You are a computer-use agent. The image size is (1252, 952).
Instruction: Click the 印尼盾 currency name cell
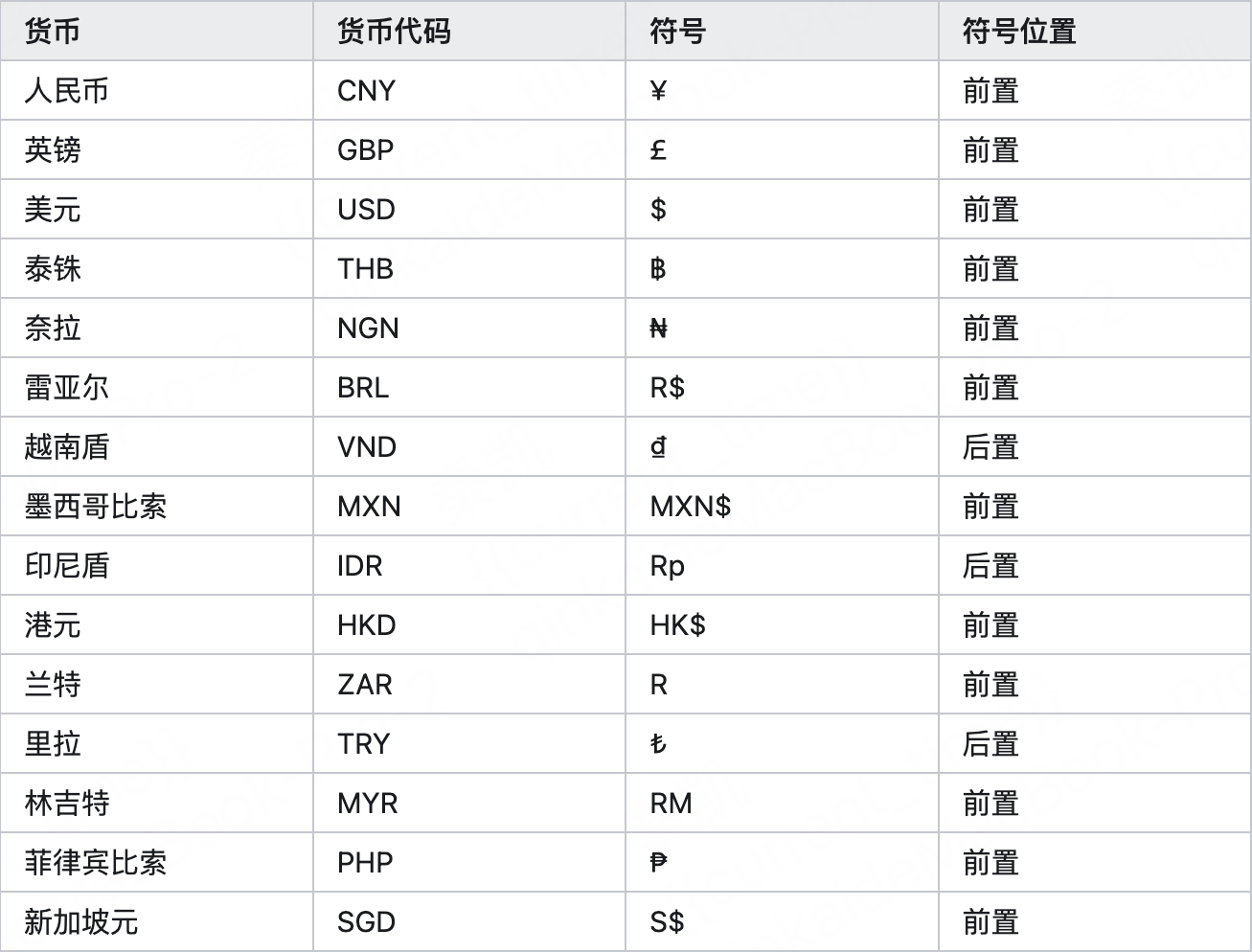click(x=67, y=566)
